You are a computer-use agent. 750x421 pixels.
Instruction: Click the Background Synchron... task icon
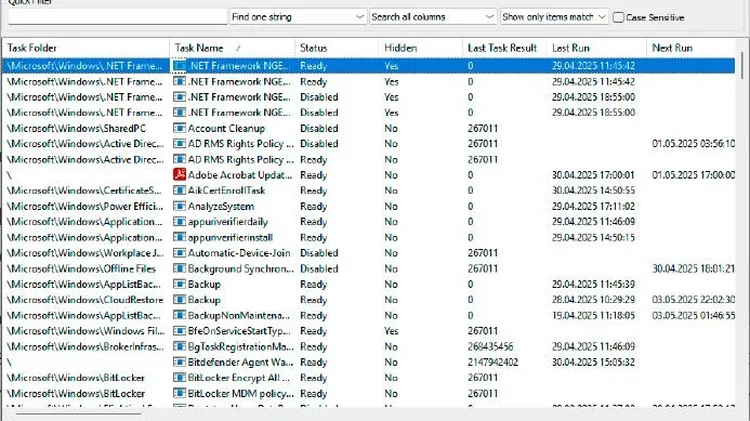click(x=179, y=268)
